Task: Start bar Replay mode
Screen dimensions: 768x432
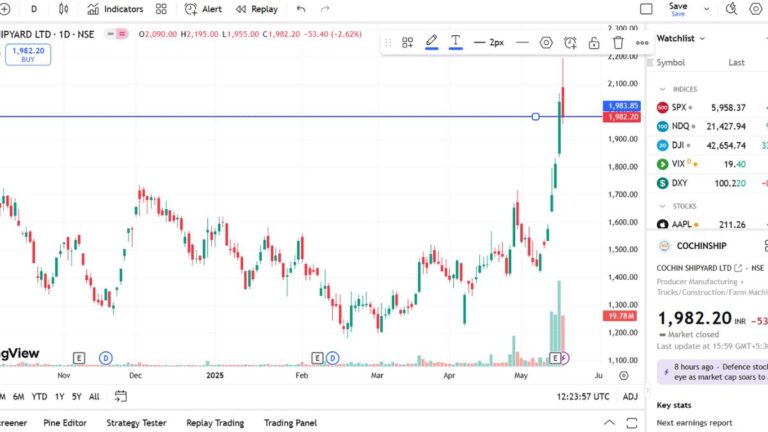Action: pyautogui.click(x=256, y=9)
